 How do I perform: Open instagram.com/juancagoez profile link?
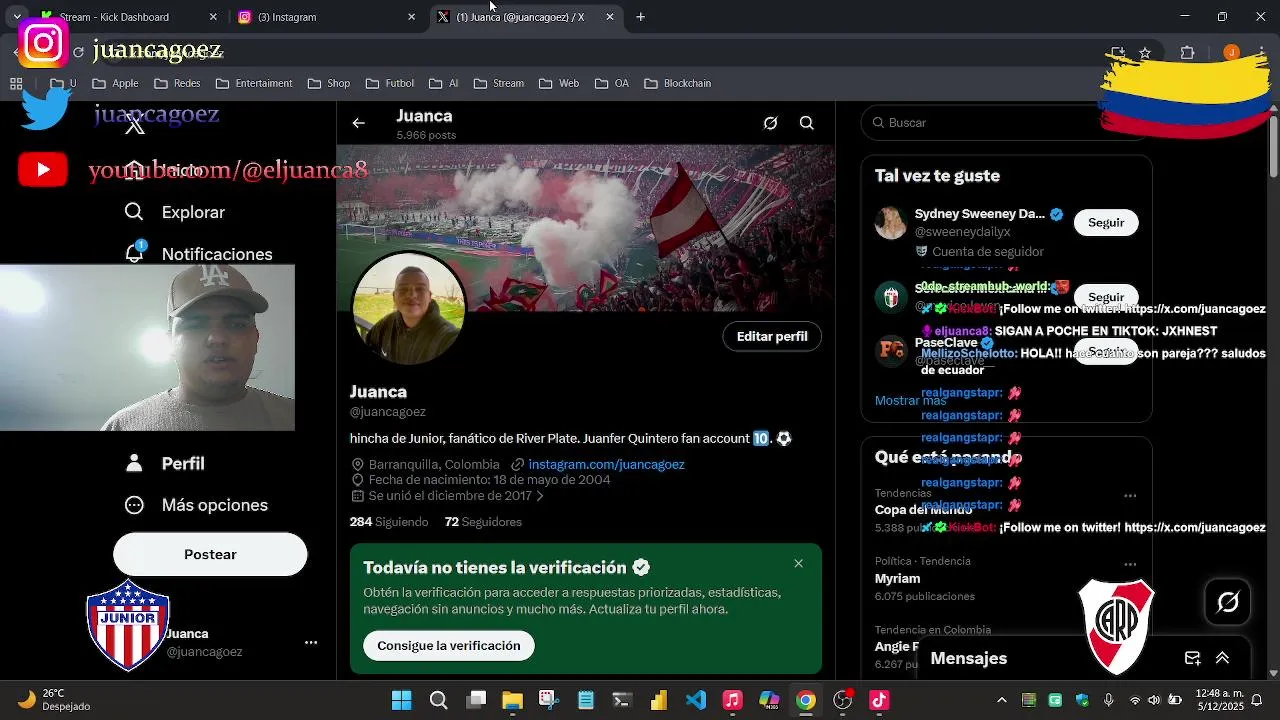point(606,464)
